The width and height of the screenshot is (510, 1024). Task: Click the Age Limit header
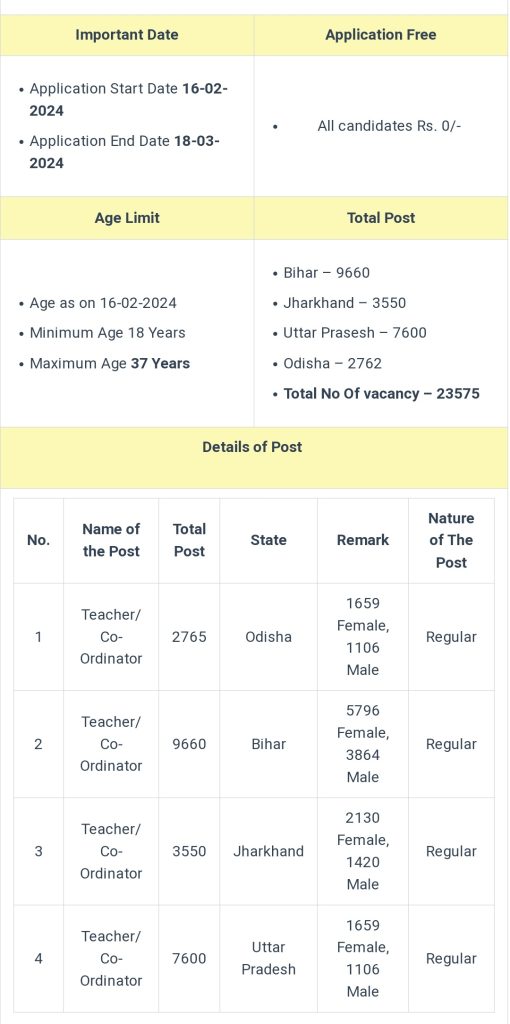127,218
